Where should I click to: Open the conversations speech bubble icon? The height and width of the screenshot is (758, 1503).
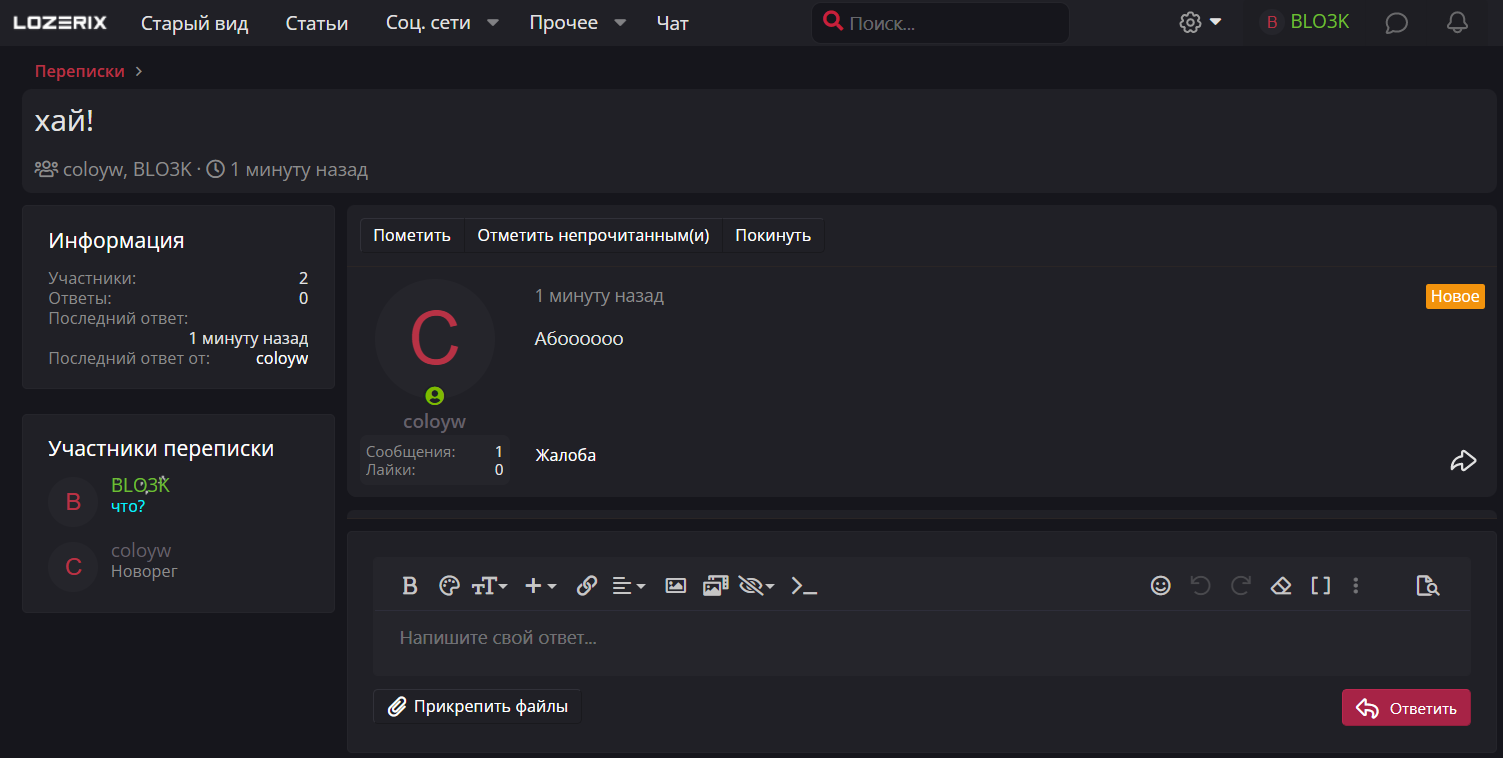pyautogui.click(x=1397, y=22)
